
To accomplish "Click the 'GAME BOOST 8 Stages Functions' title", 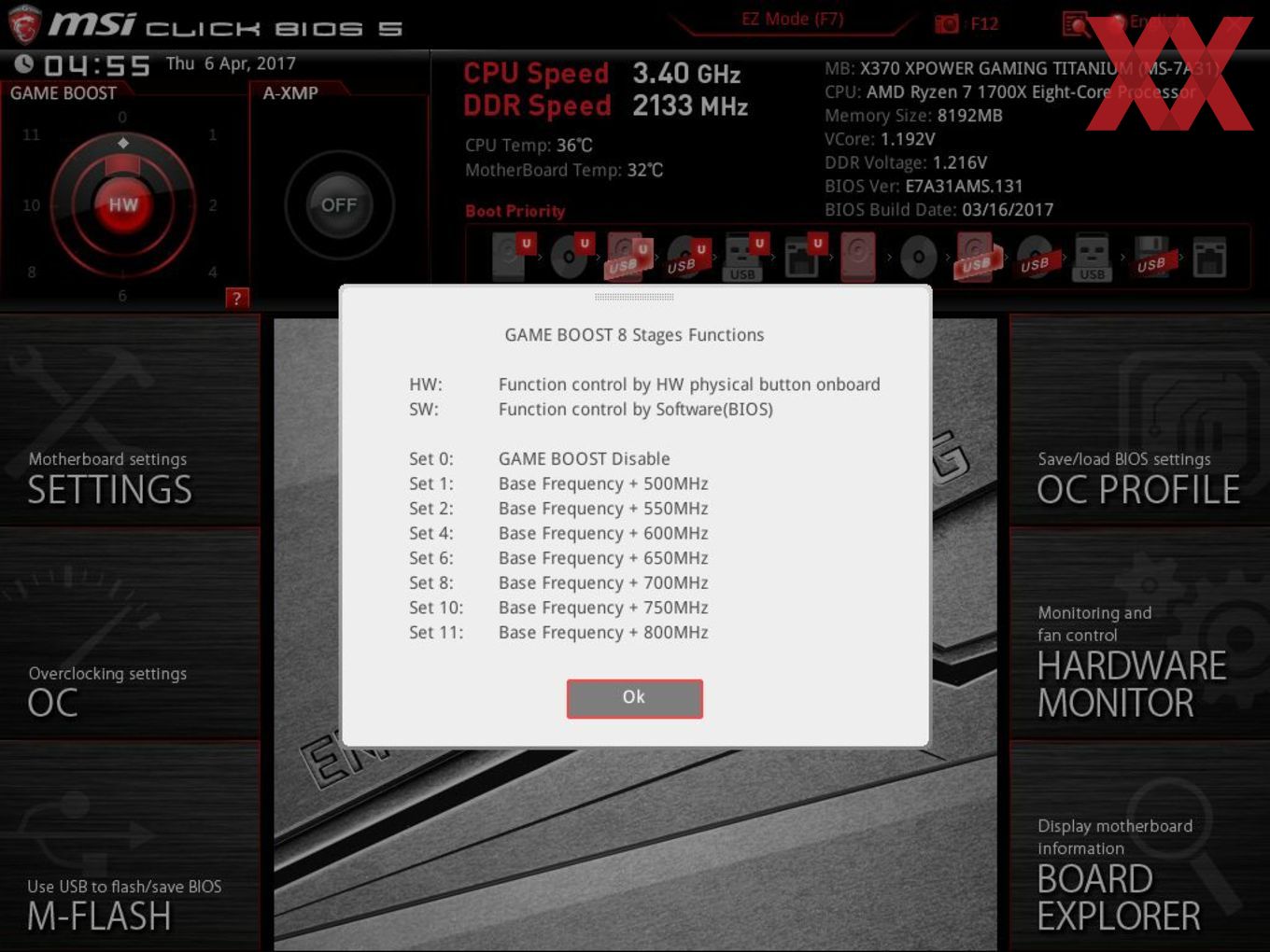I will click(x=634, y=335).
